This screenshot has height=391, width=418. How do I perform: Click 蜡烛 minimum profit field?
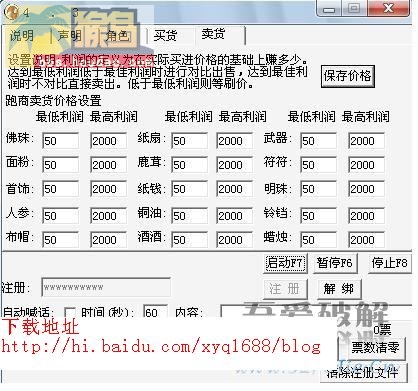coord(318,240)
